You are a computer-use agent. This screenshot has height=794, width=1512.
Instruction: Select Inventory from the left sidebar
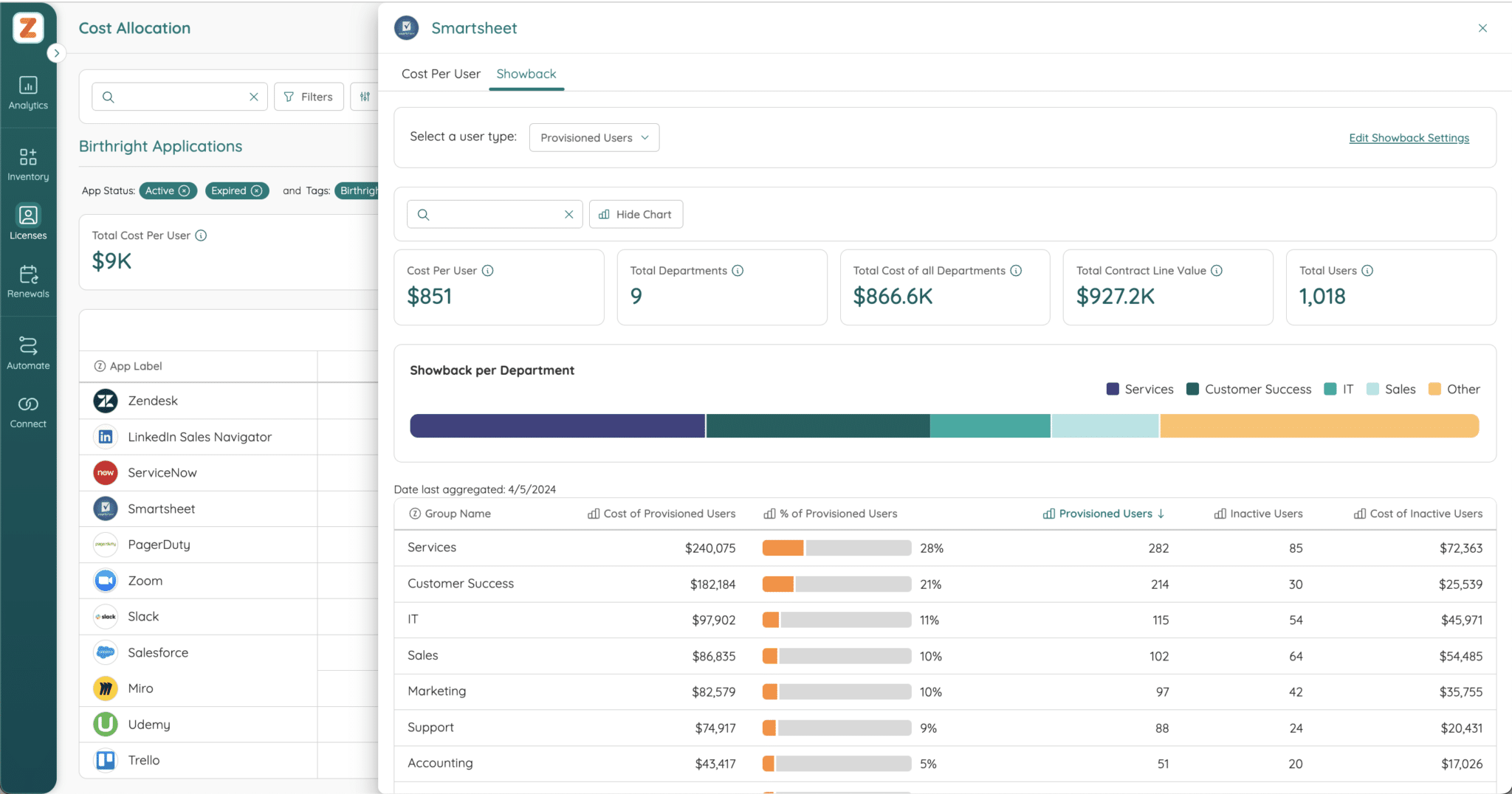(28, 162)
